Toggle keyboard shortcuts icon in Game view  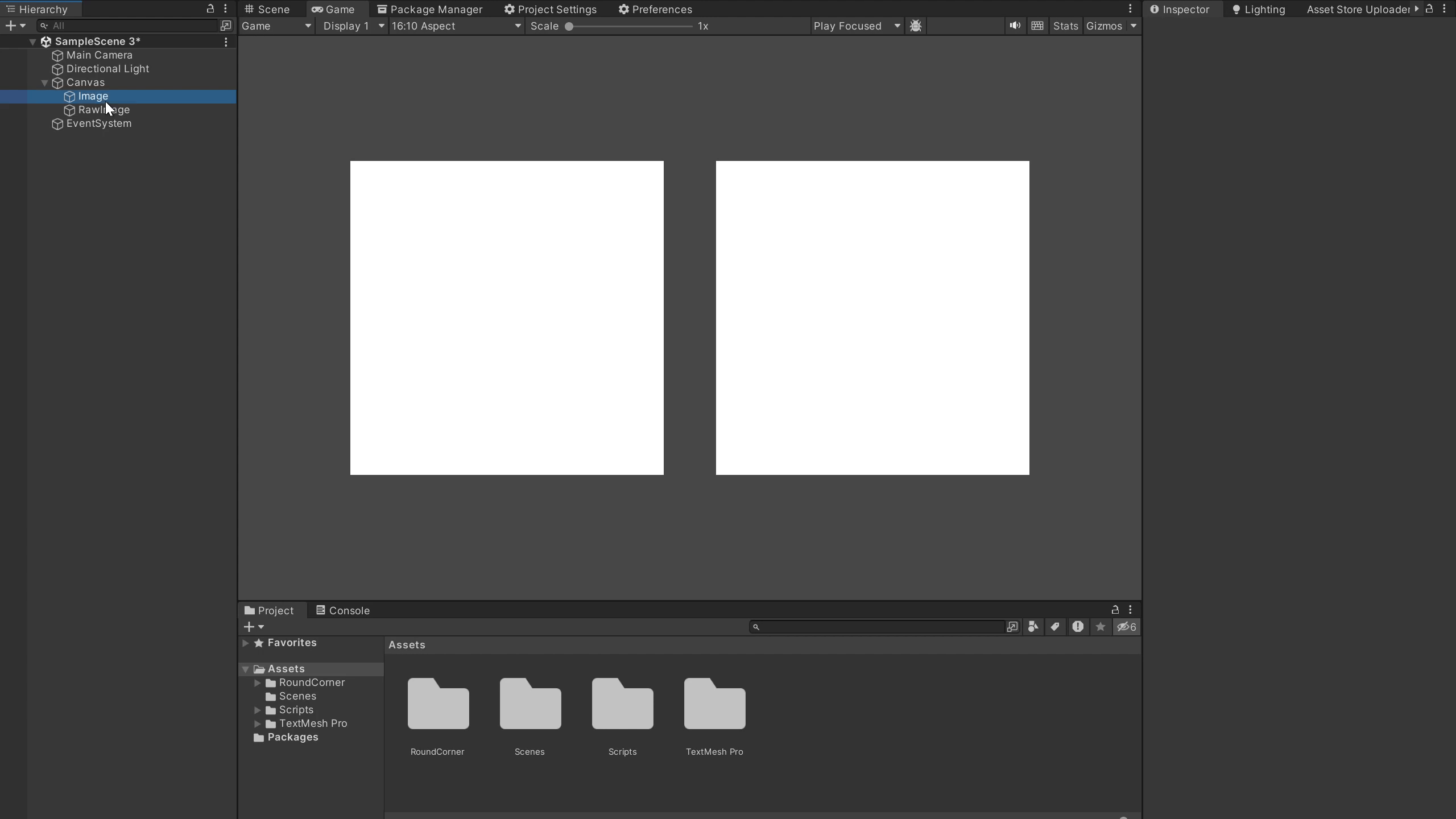coord(1037,26)
